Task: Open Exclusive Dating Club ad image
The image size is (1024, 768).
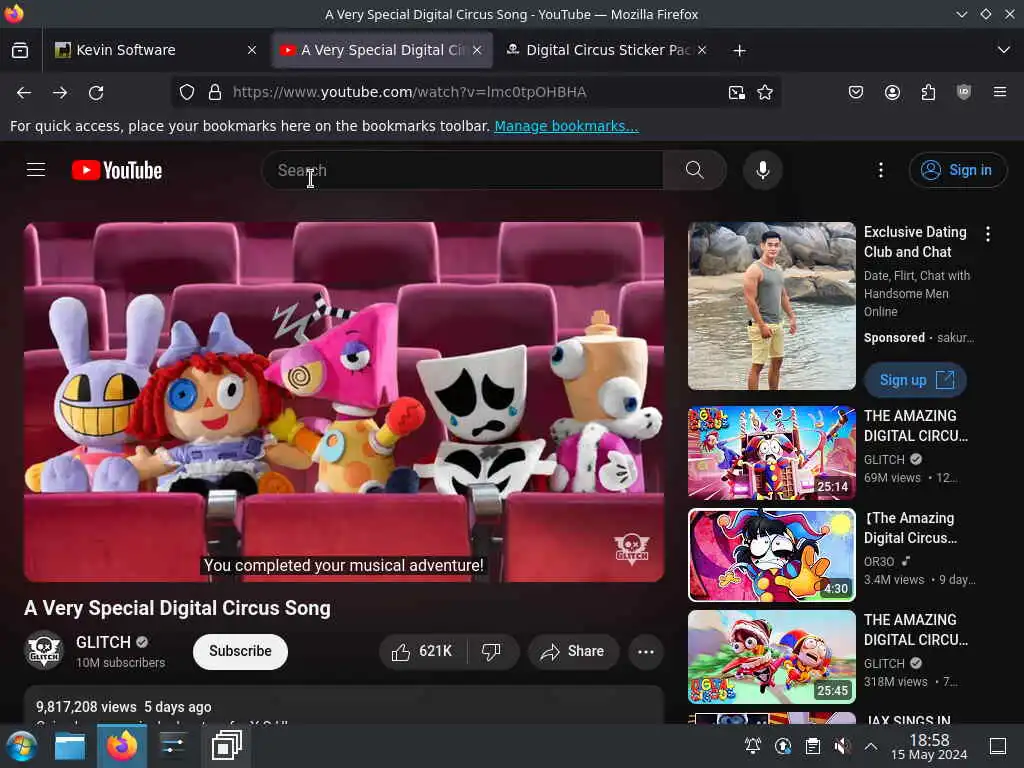Action: click(771, 306)
